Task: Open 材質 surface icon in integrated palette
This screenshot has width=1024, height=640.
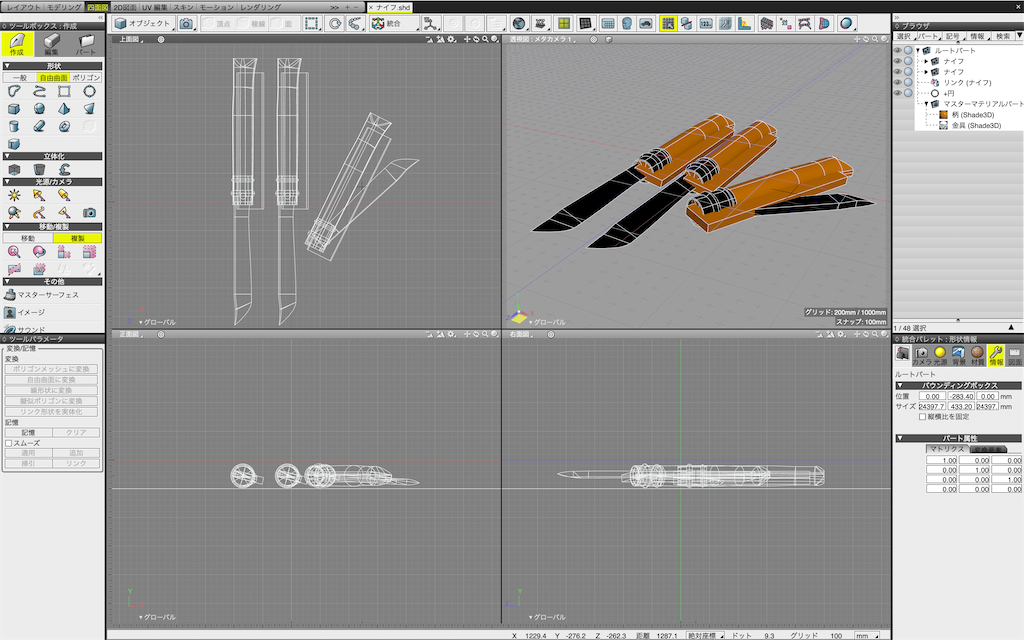Action: (x=977, y=355)
